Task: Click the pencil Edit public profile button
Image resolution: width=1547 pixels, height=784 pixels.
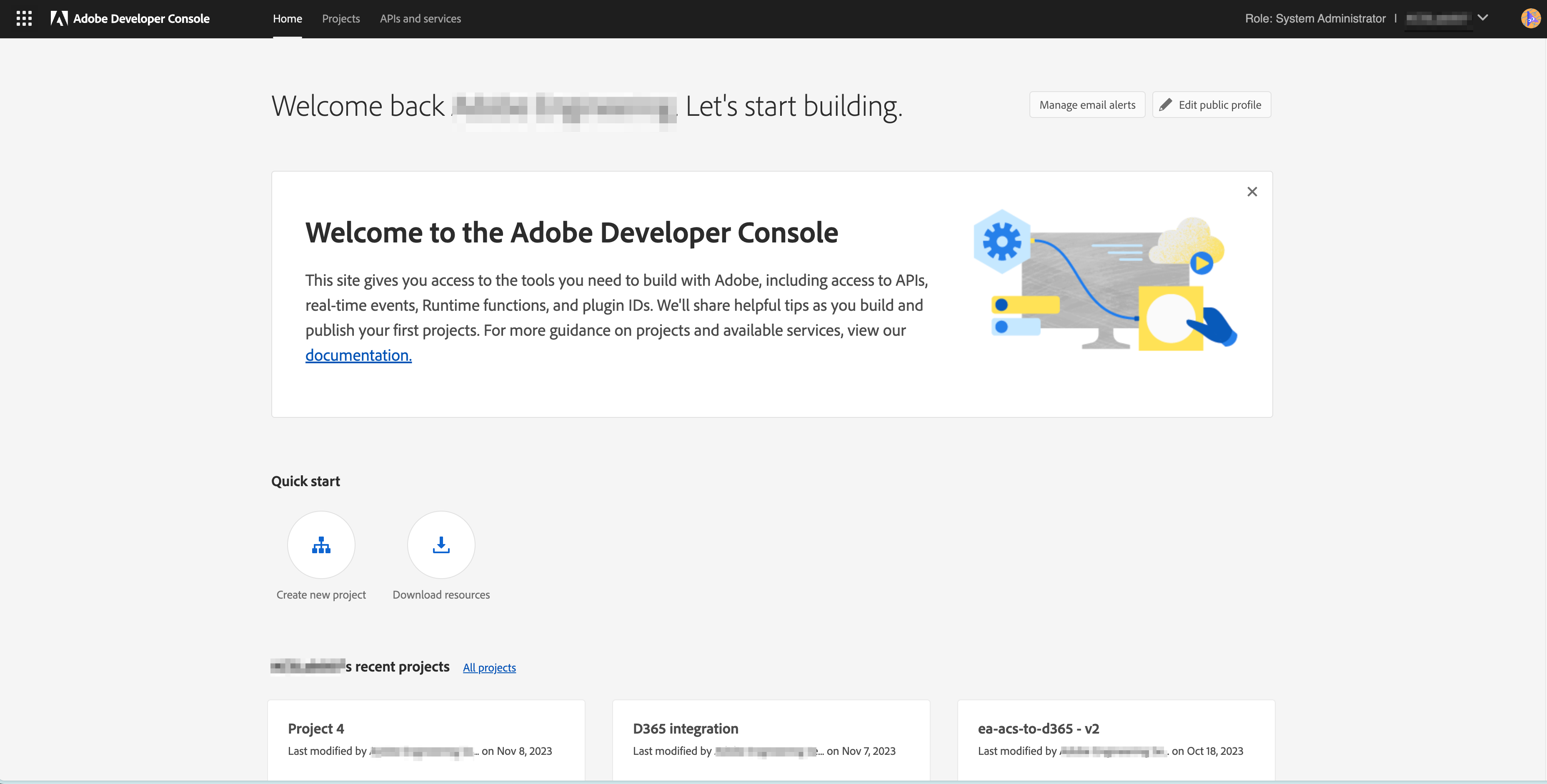Action: tap(1211, 105)
